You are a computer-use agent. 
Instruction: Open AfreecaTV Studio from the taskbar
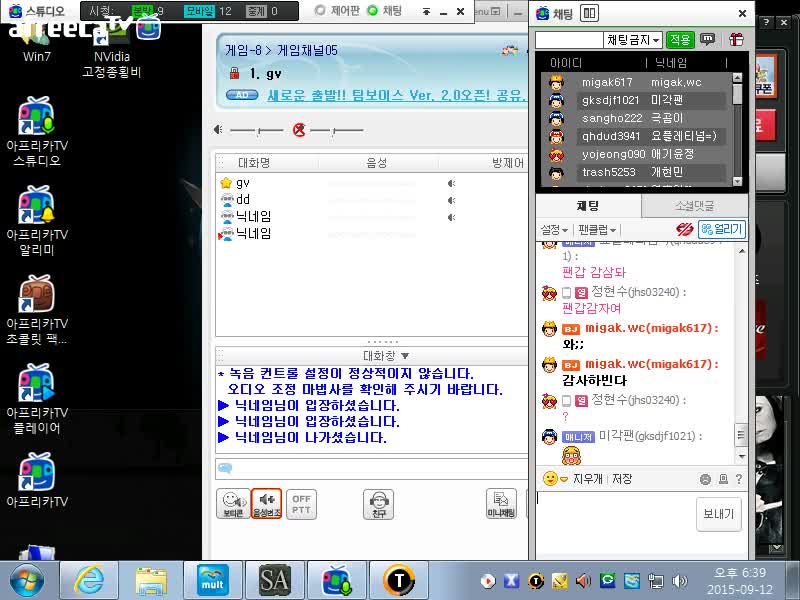(x=336, y=580)
